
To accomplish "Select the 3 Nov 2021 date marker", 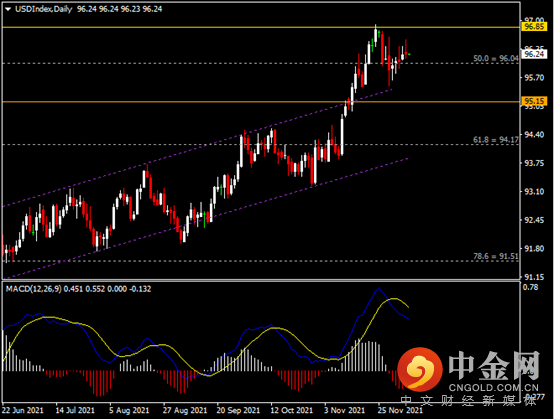I will pyautogui.click(x=344, y=411).
